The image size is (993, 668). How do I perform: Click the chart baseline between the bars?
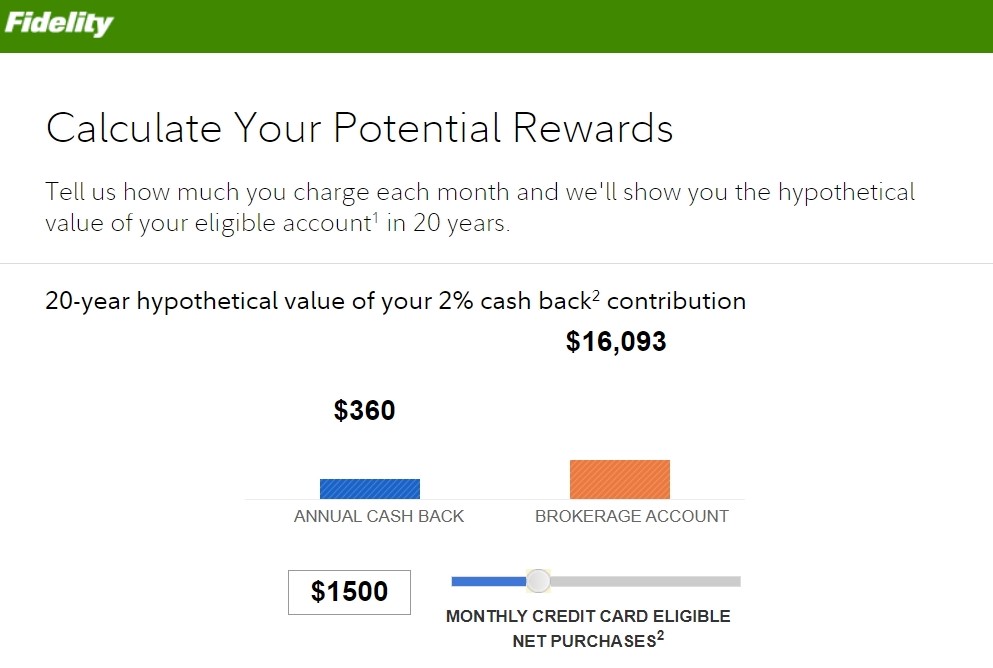tap(495, 500)
